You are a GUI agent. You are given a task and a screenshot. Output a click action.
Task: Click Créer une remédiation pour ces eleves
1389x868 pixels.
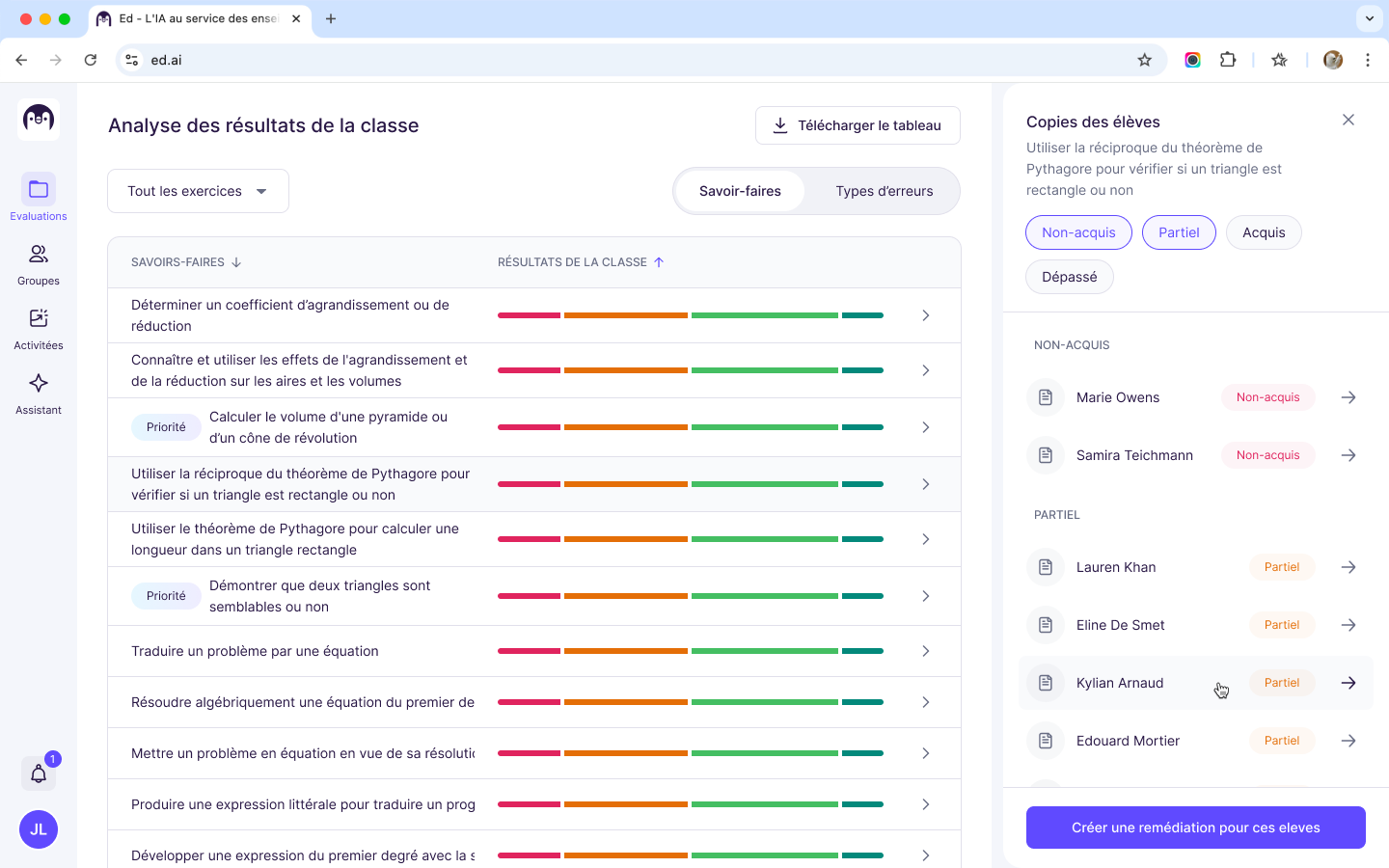pyautogui.click(x=1195, y=827)
